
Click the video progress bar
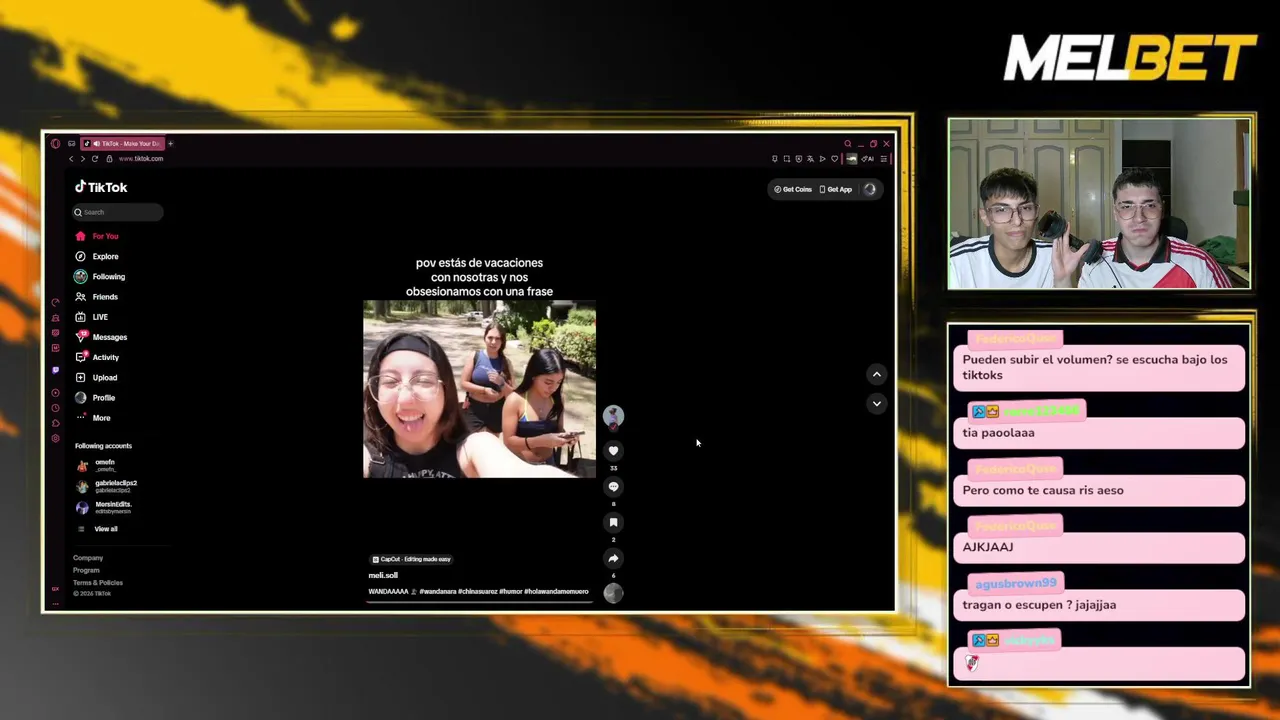479,603
